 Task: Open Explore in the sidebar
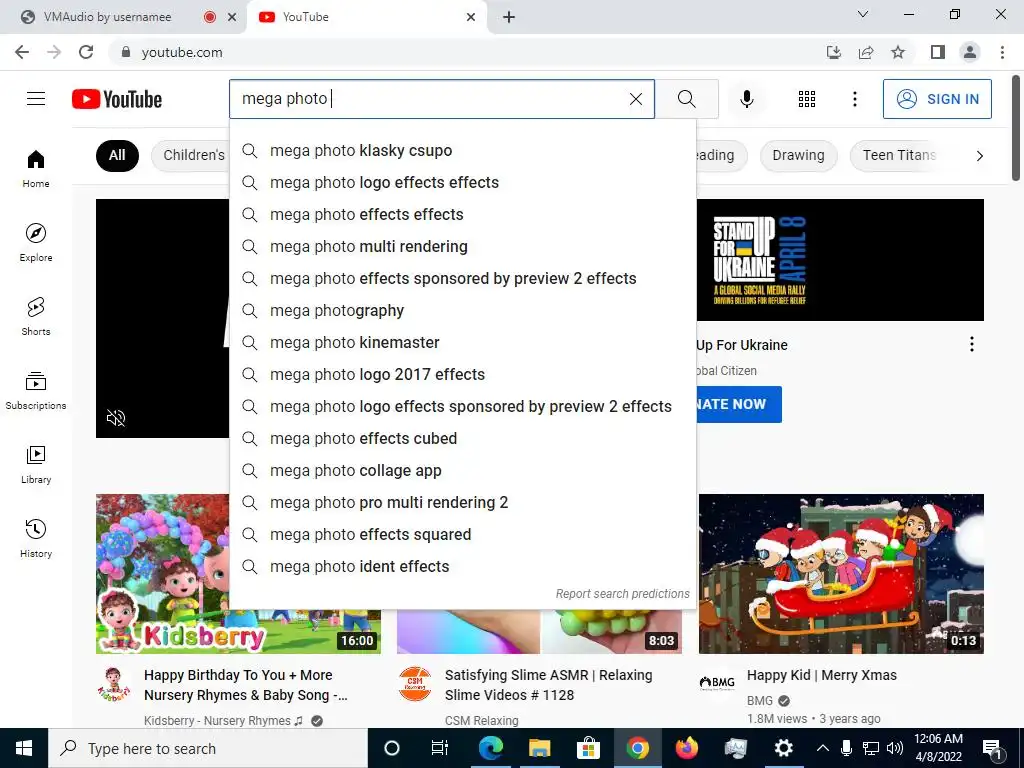36,242
